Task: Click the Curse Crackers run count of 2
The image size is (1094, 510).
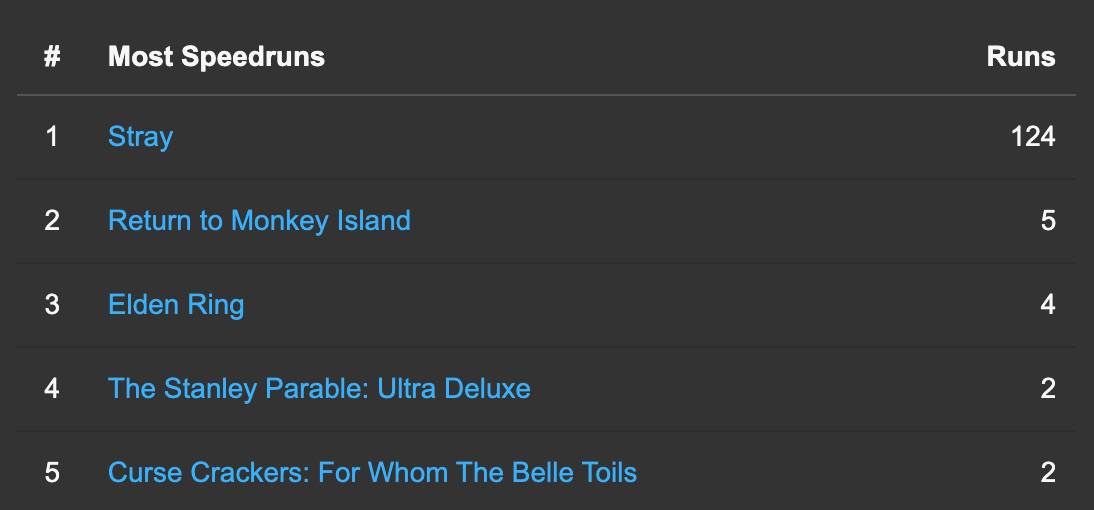Action: click(x=1047, y=472)
